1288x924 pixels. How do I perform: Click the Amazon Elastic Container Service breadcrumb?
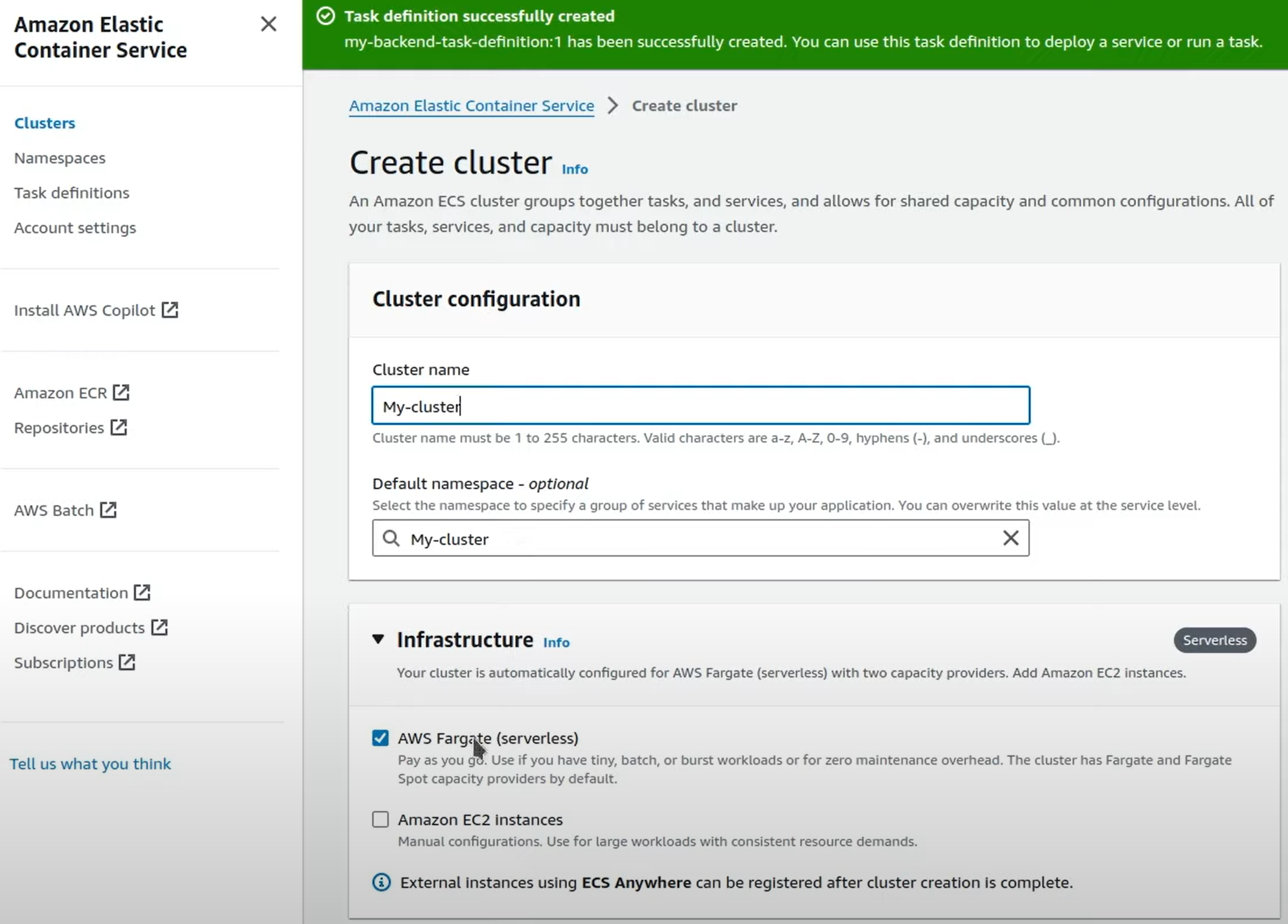[471, 106]
